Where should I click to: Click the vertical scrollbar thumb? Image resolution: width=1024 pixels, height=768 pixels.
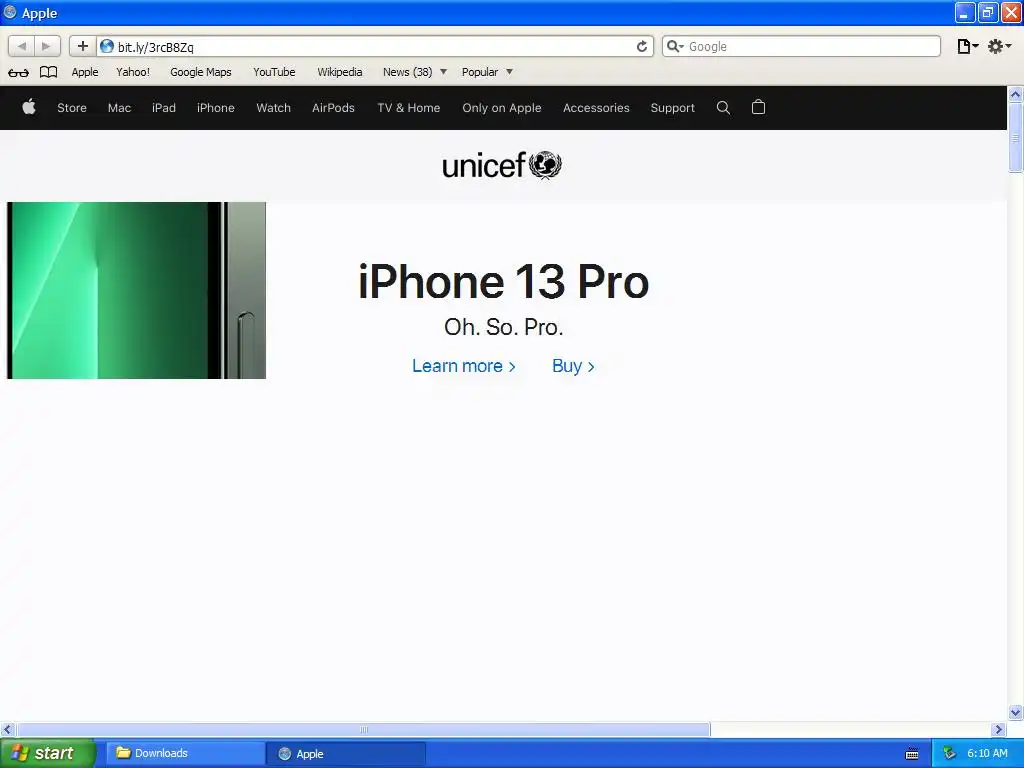coord(1016,138)
